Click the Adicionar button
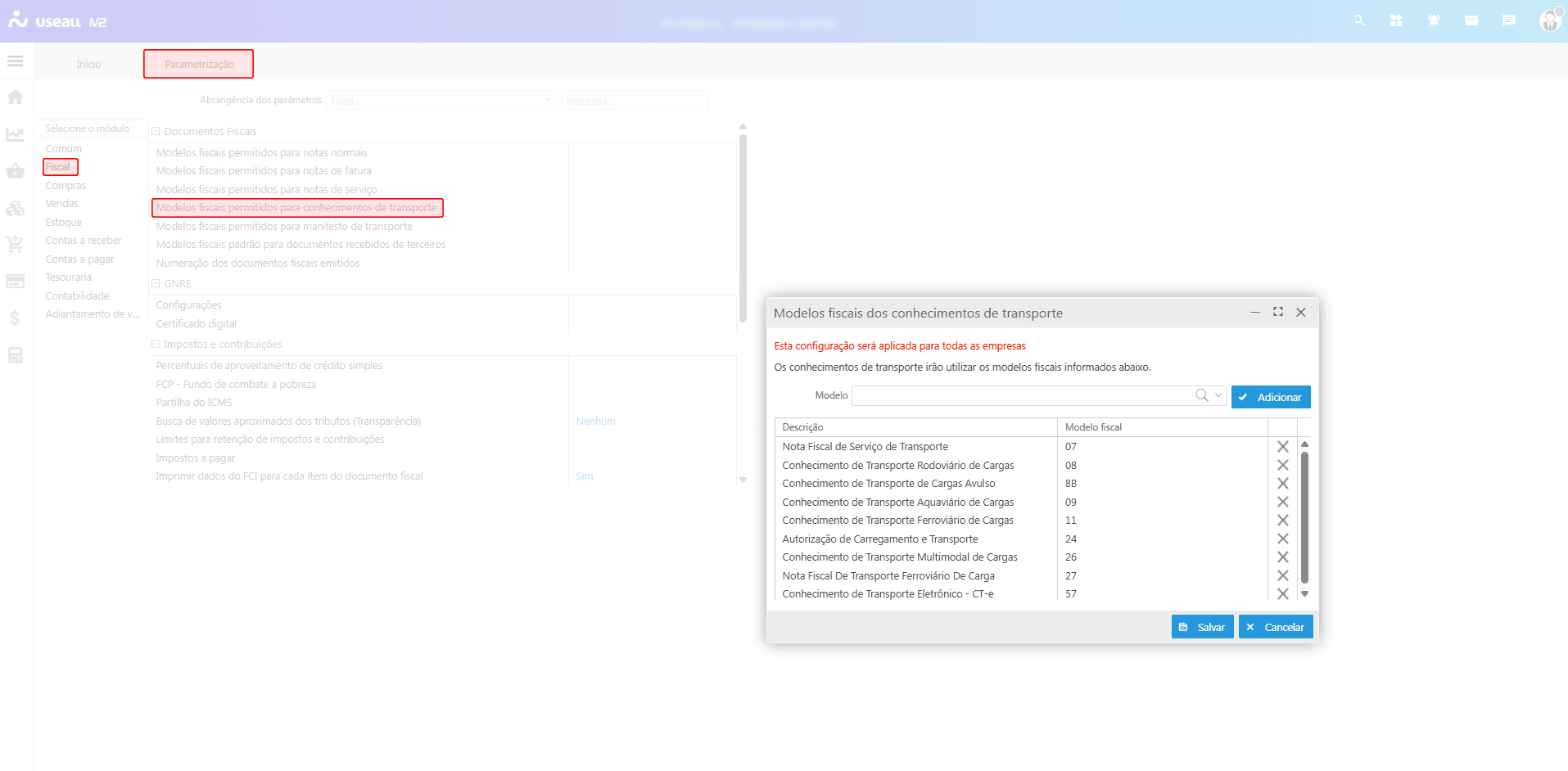 [x=1270, y=397]
